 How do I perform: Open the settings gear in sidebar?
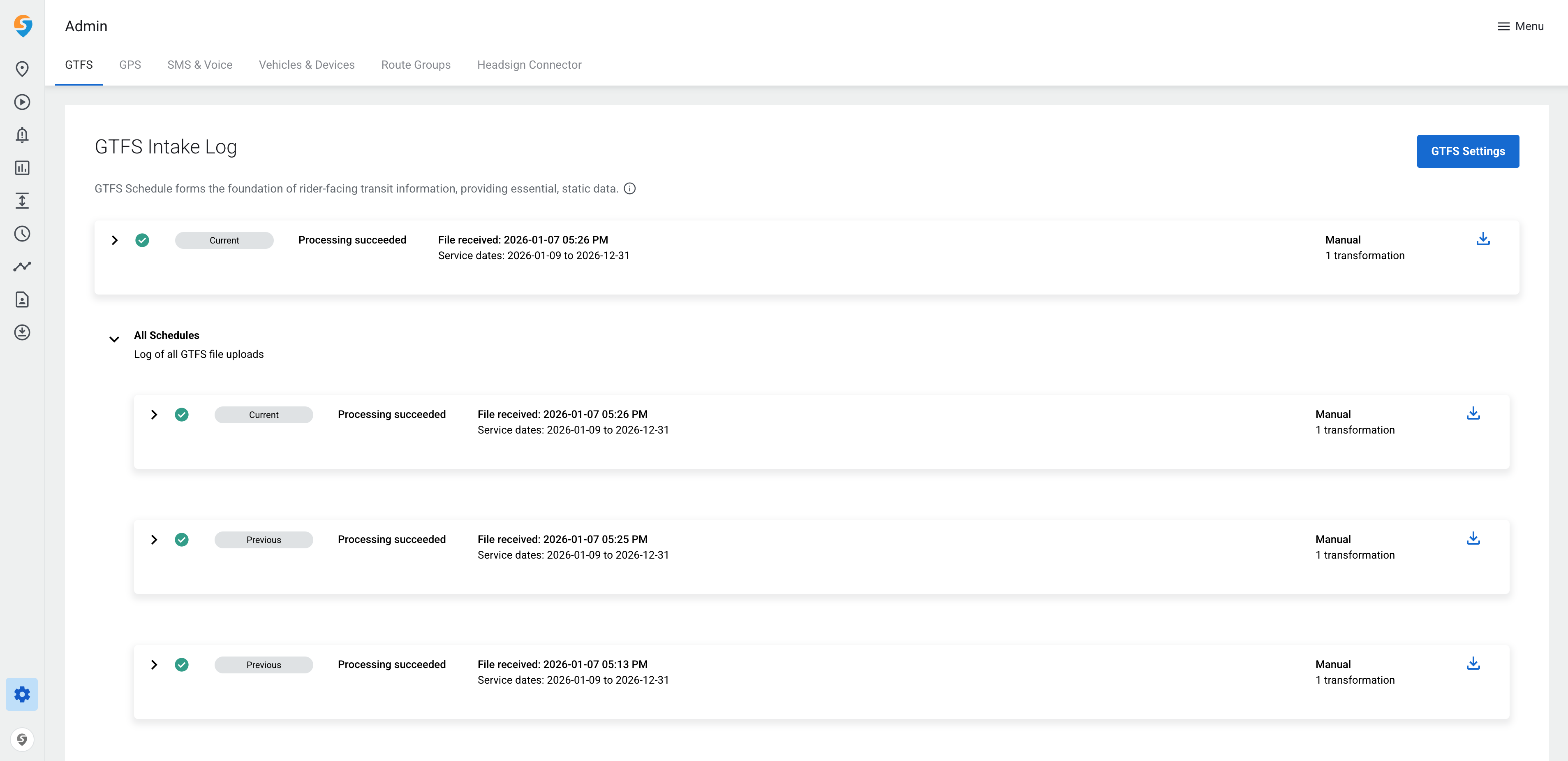pyautogui.click(x=23, y=694)
